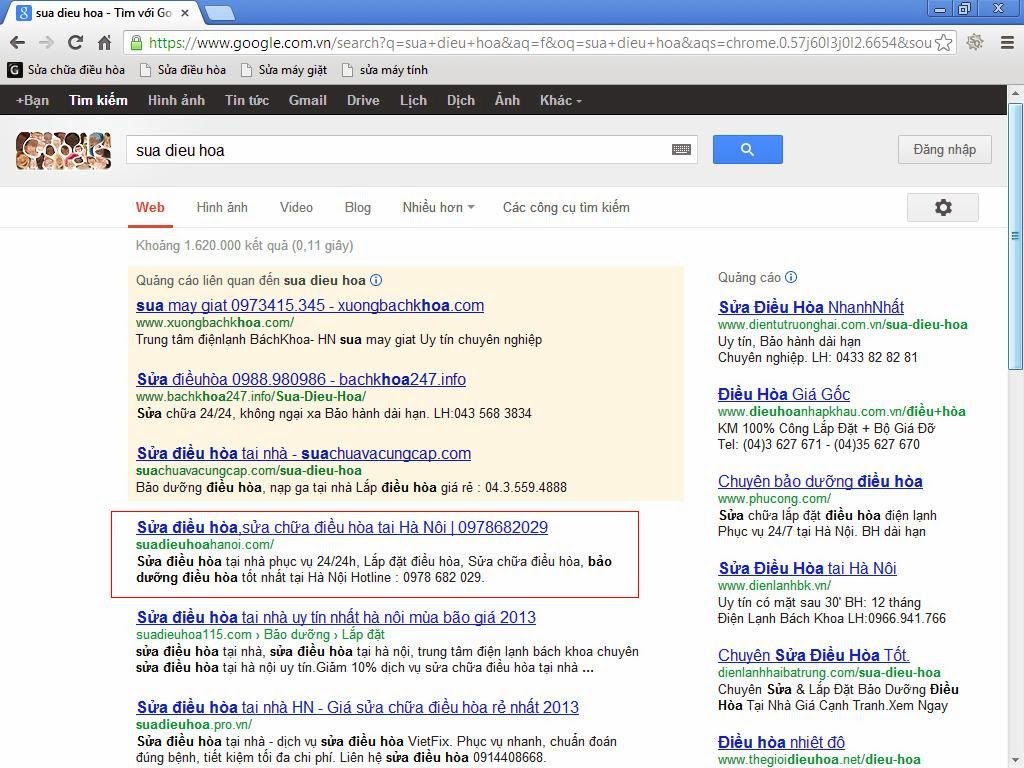Open the on-screen keyboard icon in search box
This screenshot has width=1024, height=768.
tap(681, 150)
